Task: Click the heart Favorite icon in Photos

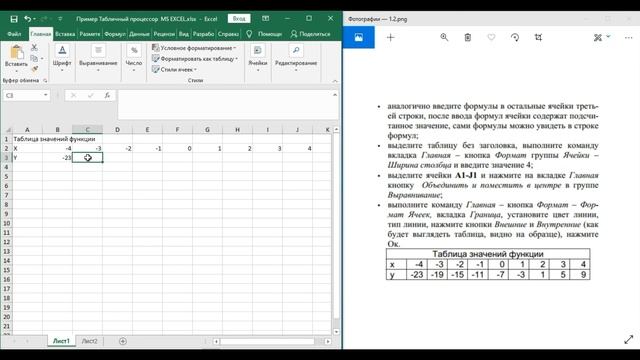Action: coord(491,37)
